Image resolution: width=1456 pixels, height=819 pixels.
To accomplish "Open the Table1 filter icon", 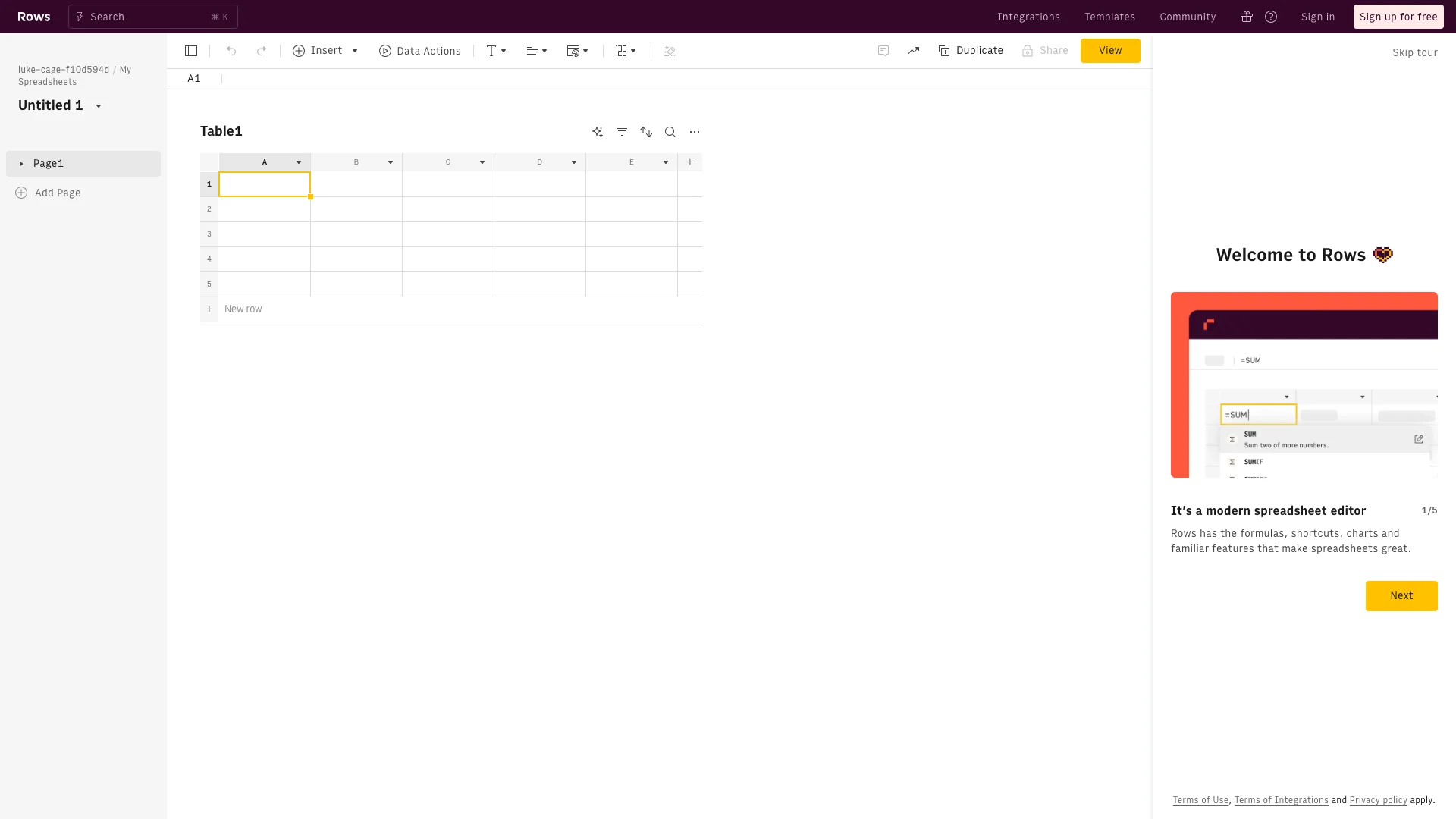I will (622, 132).
